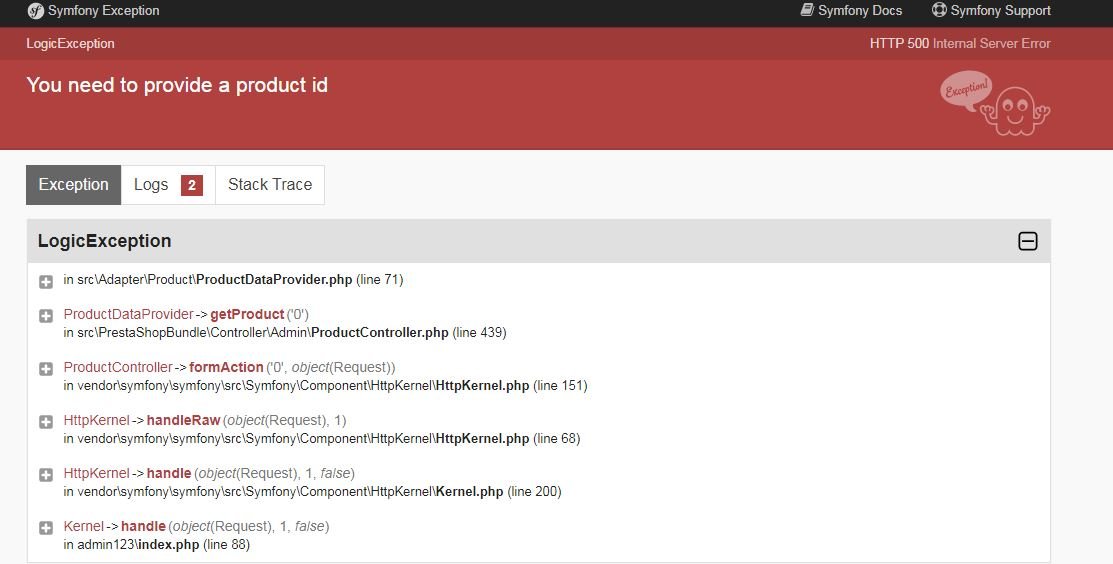This screenshot has height=564, width=1113.
Task: Expand the ProductDataProvider.php line 71 trace
Action: point(46,281)
